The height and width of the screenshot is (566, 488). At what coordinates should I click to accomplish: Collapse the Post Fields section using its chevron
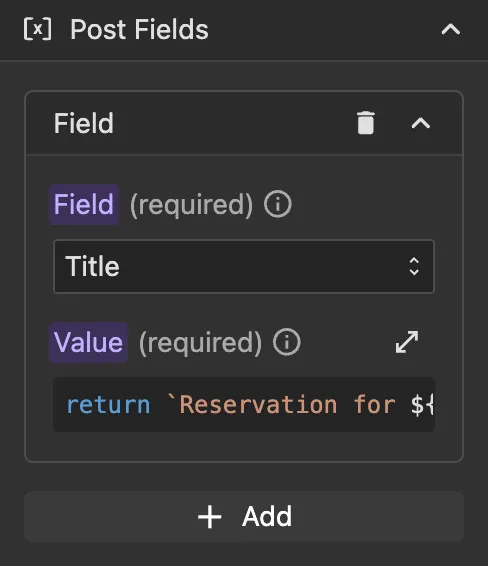tap(451, 29)
